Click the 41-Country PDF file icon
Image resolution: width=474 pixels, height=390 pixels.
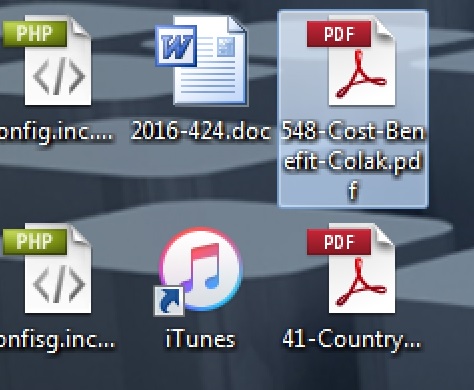click(351, 269)
